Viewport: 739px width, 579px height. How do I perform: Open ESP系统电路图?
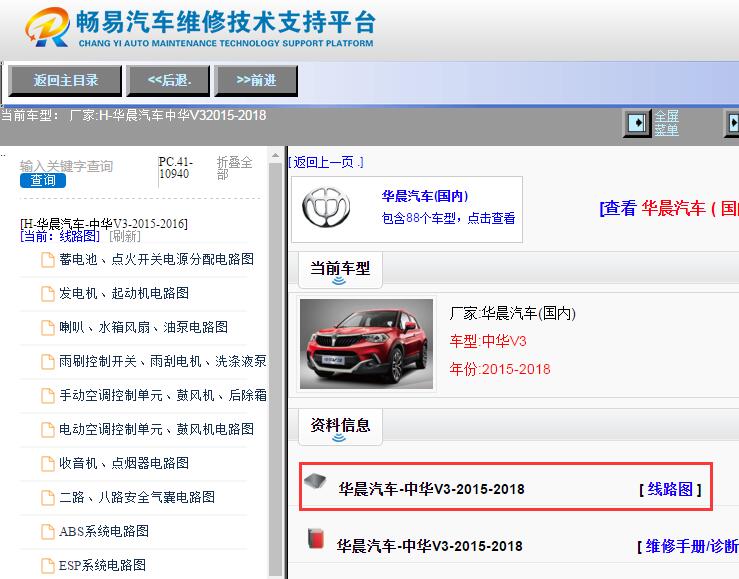click(x=102, y=565)
